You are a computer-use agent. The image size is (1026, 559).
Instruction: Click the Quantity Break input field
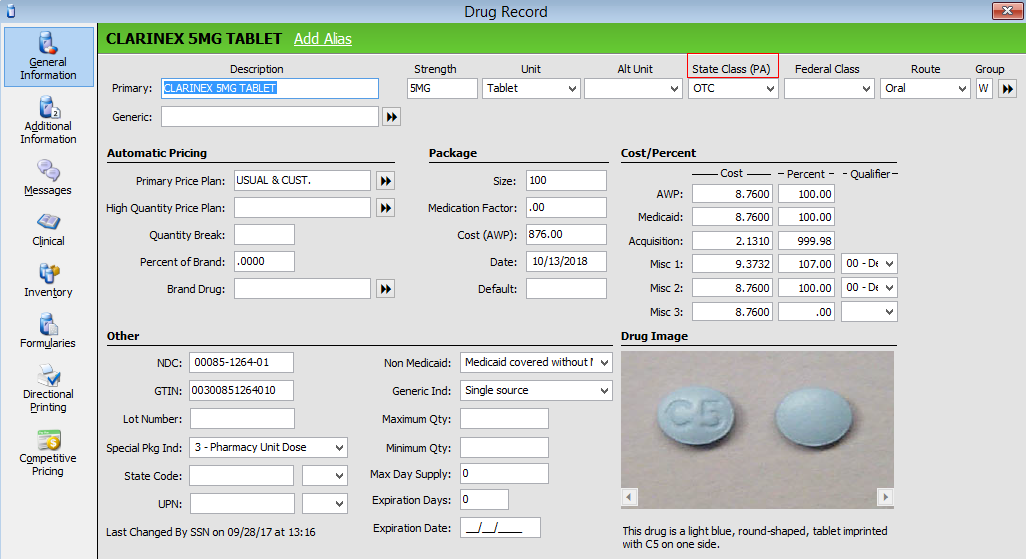[264, 235]
